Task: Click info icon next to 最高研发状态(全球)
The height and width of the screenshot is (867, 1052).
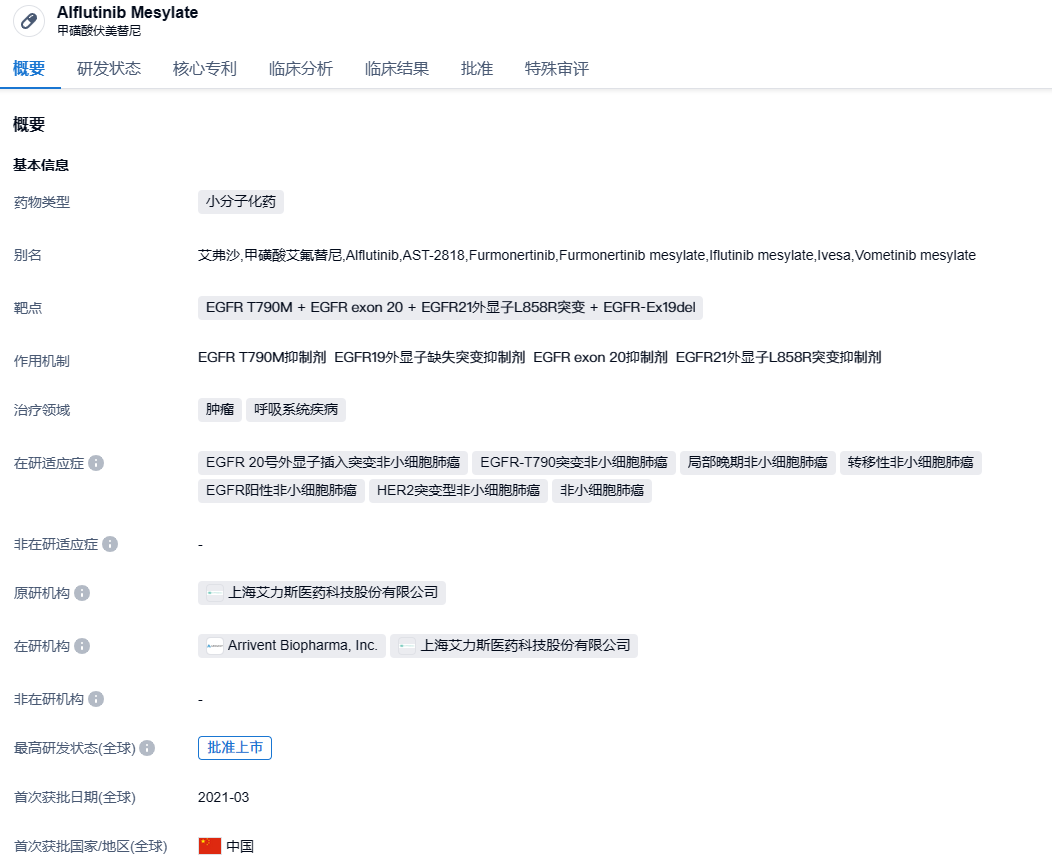Action: click(x=147, y=748)
